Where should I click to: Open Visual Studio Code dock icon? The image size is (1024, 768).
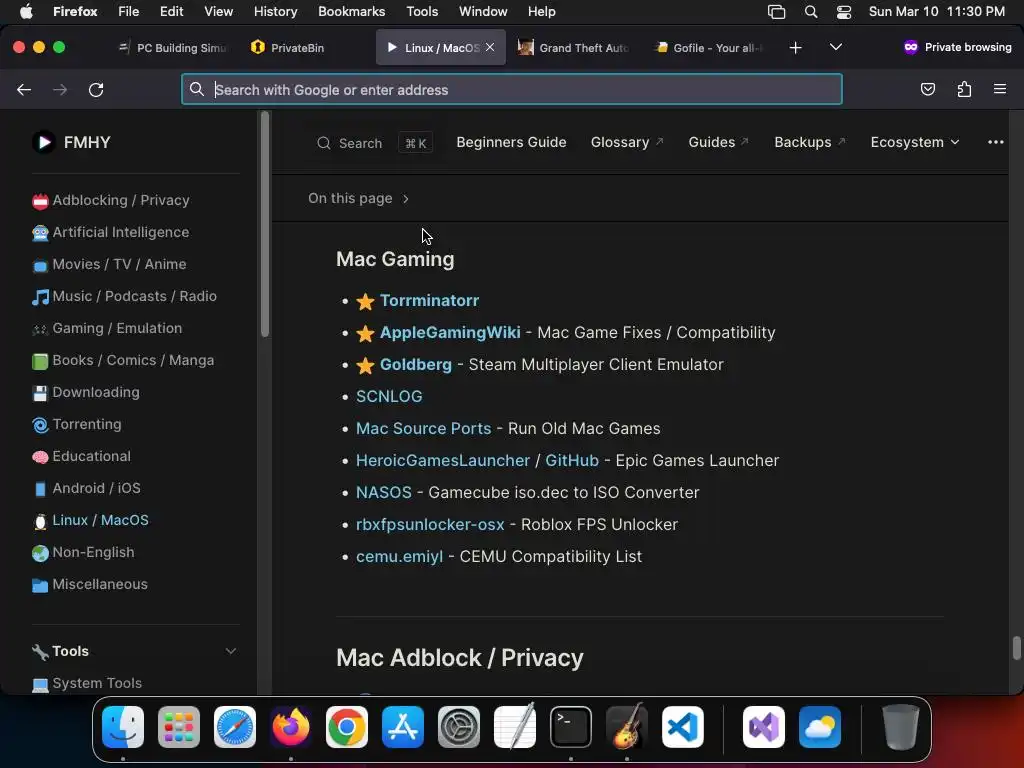[x=683, y=727]
